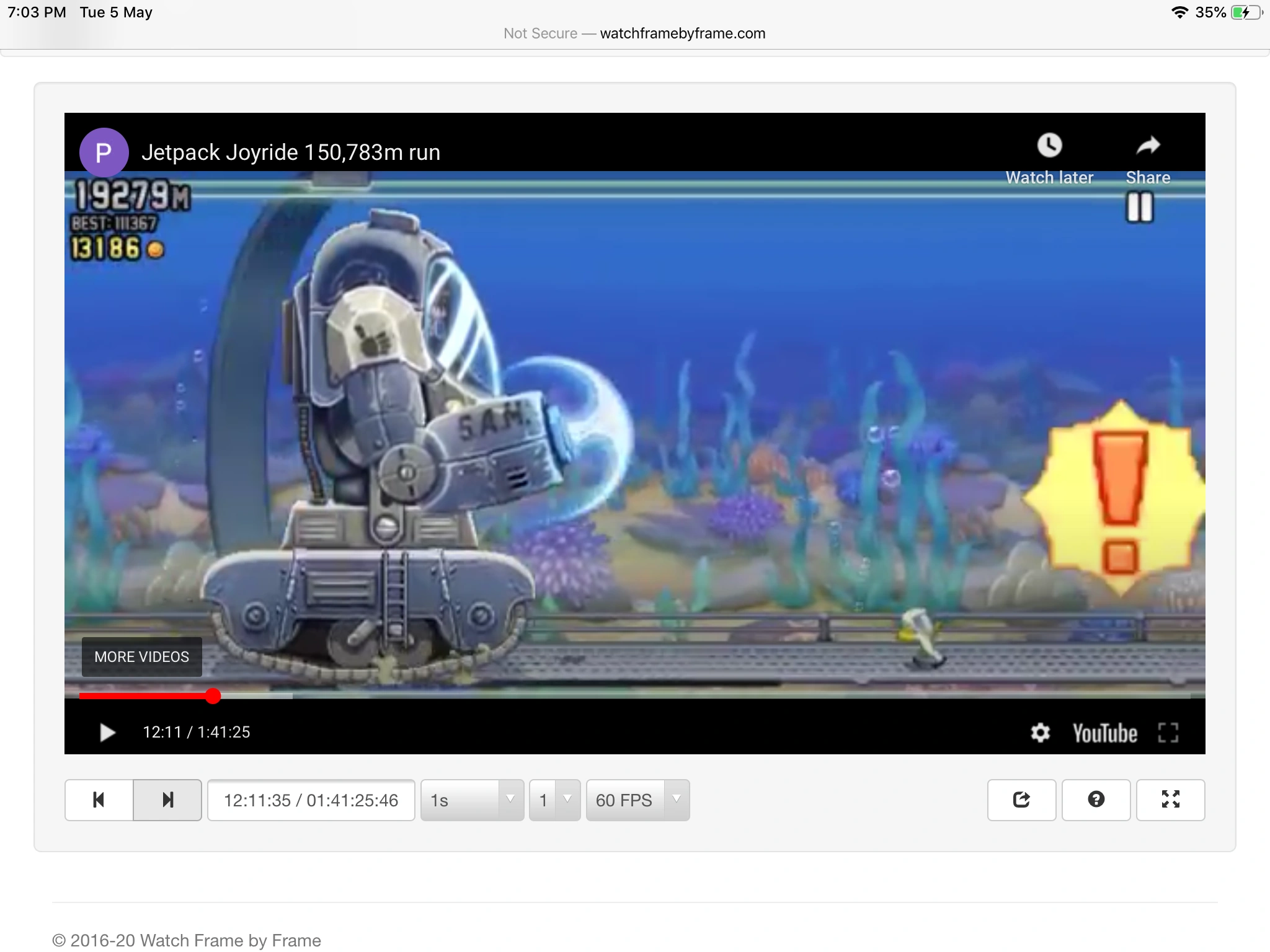Open the purple P channel avatar
The height and width of the screenshot is (952, 1270).
point(104,152)
